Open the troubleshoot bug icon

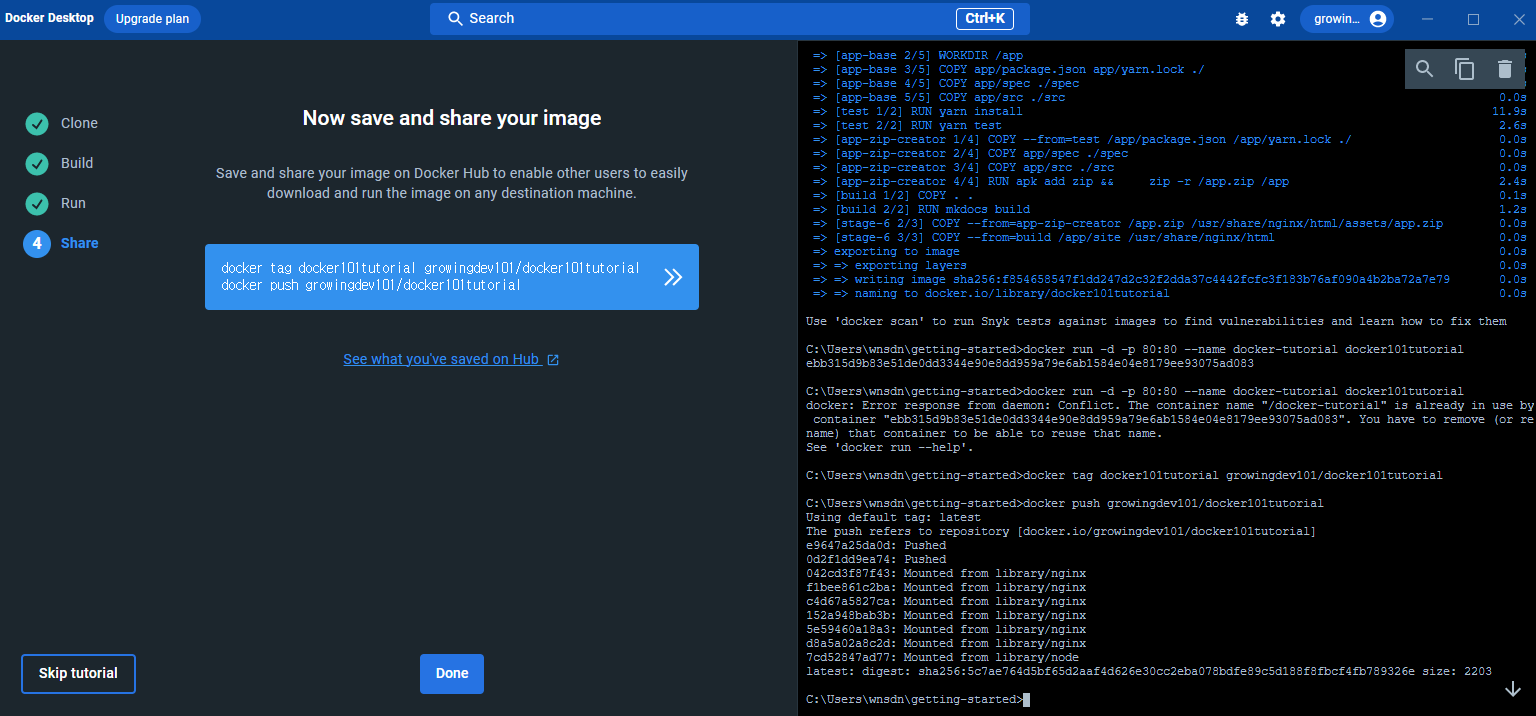(1242, 19)
